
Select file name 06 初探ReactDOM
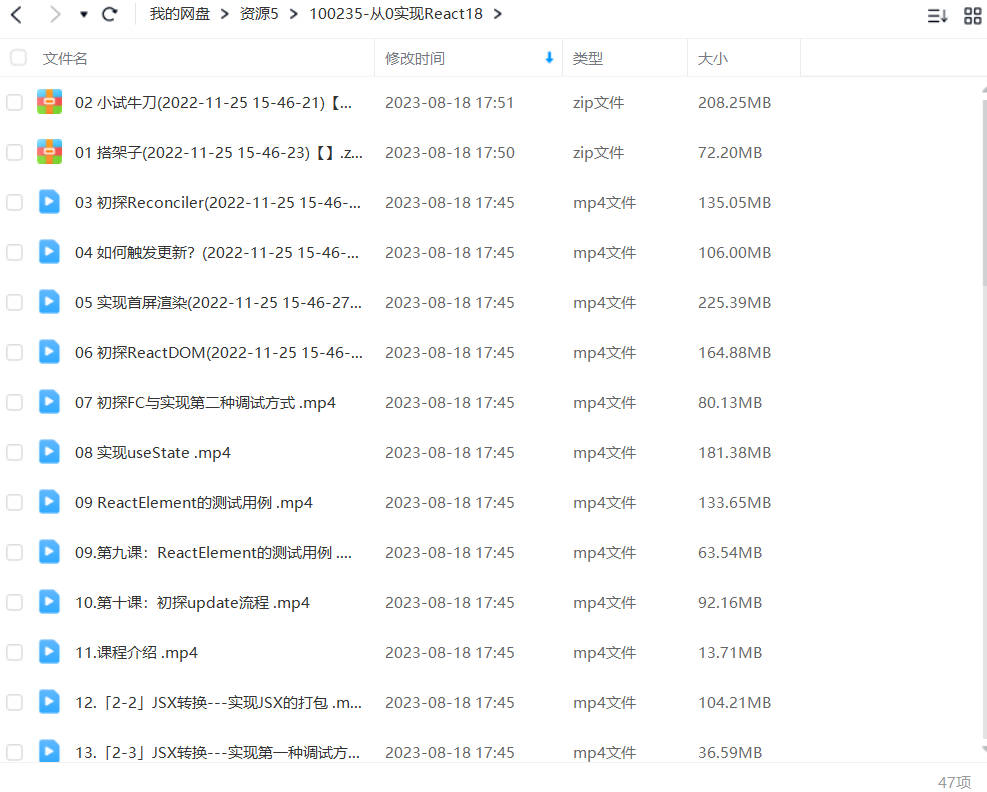[x=218, y=353]
